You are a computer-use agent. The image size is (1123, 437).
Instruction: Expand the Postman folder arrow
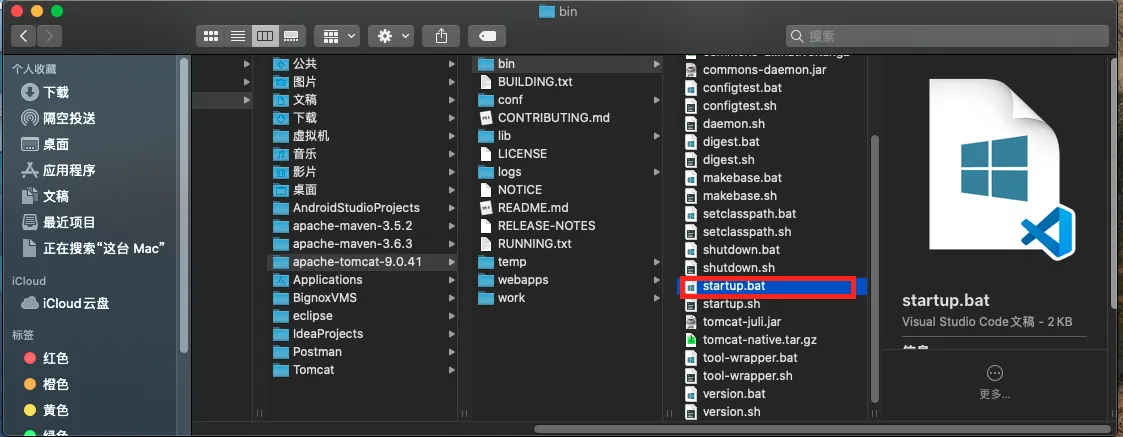pyautogui.click(x=452, y=352)
